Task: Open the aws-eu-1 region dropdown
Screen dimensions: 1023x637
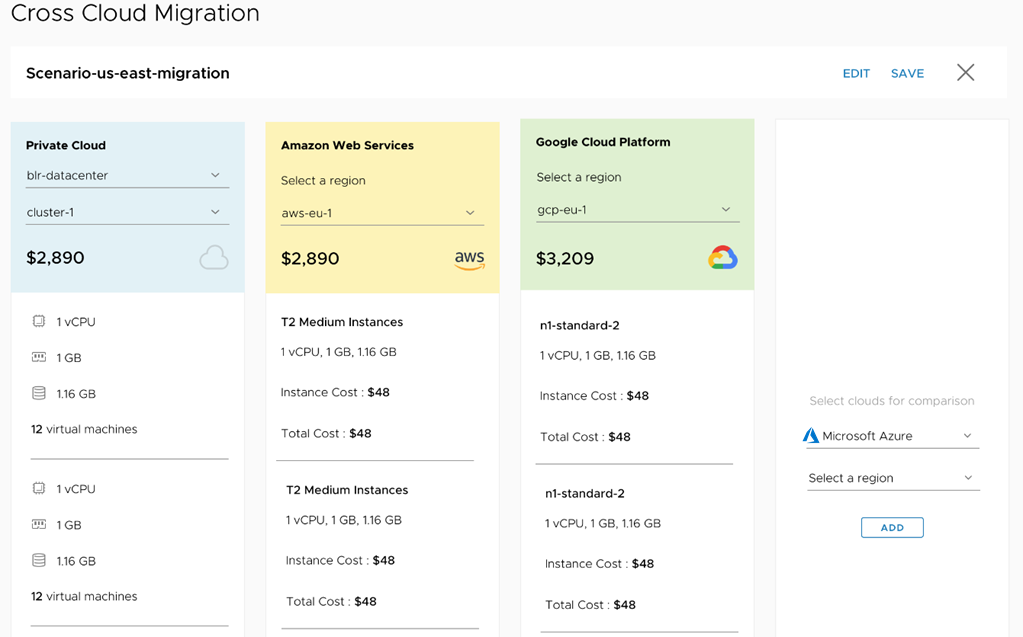Action: coord(381,213)
